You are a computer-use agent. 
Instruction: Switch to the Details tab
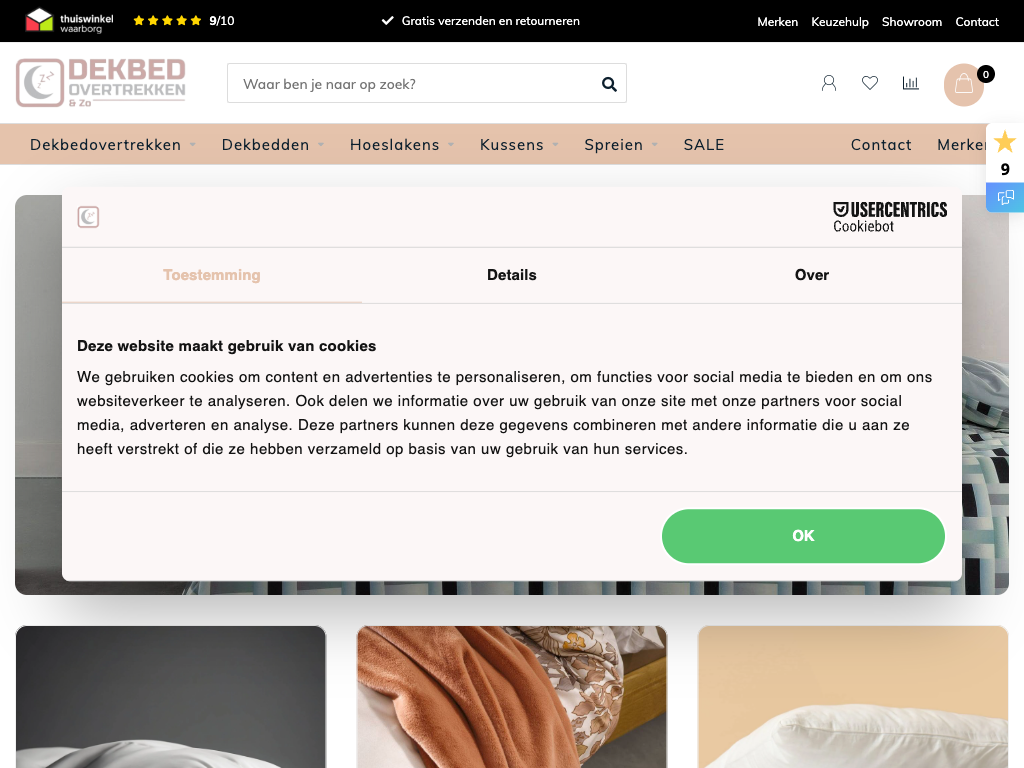click(511, 275)
